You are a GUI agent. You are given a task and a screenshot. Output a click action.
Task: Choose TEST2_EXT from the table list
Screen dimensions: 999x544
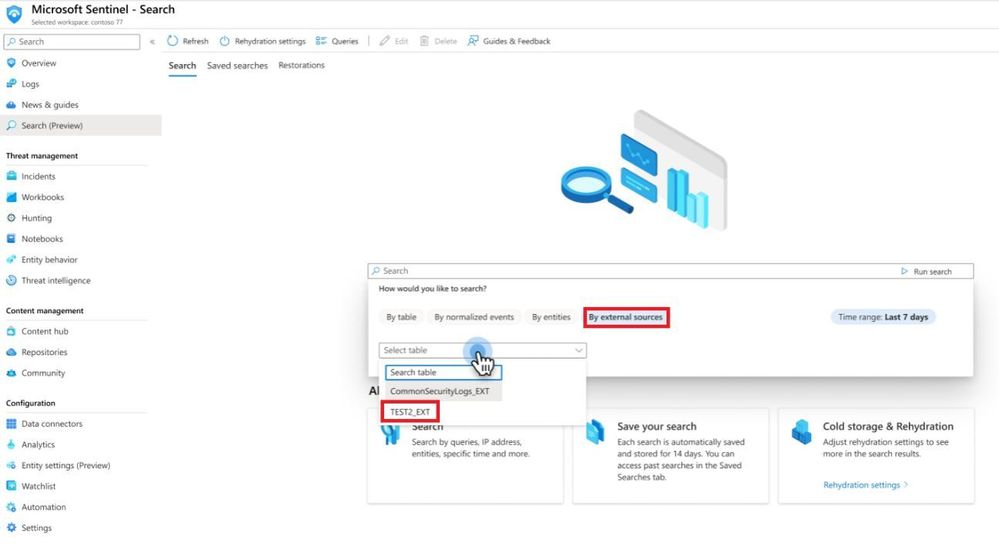coord(410,412)
